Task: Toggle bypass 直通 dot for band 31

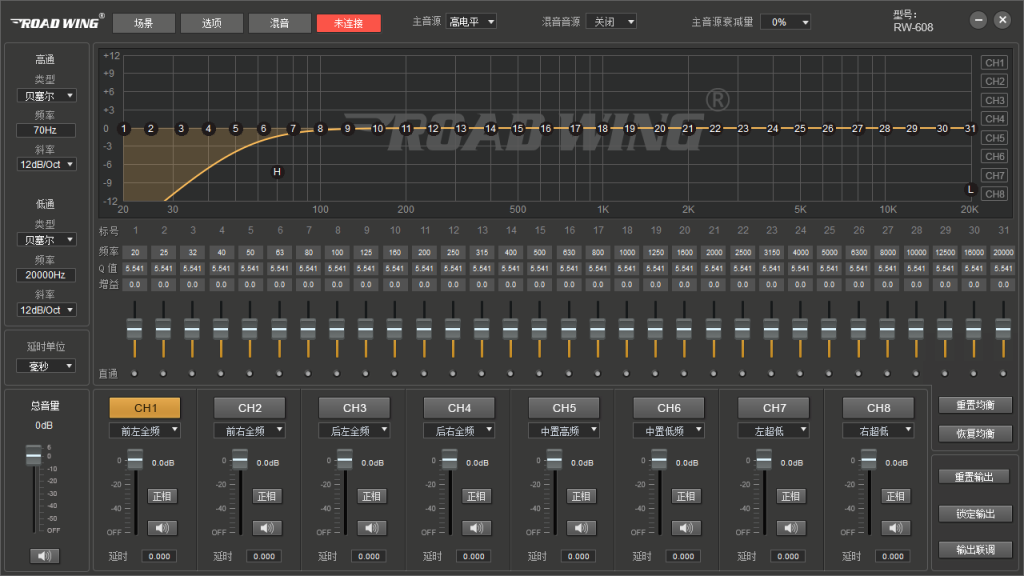Action: pyautogui.click(x=1003, y=374)
